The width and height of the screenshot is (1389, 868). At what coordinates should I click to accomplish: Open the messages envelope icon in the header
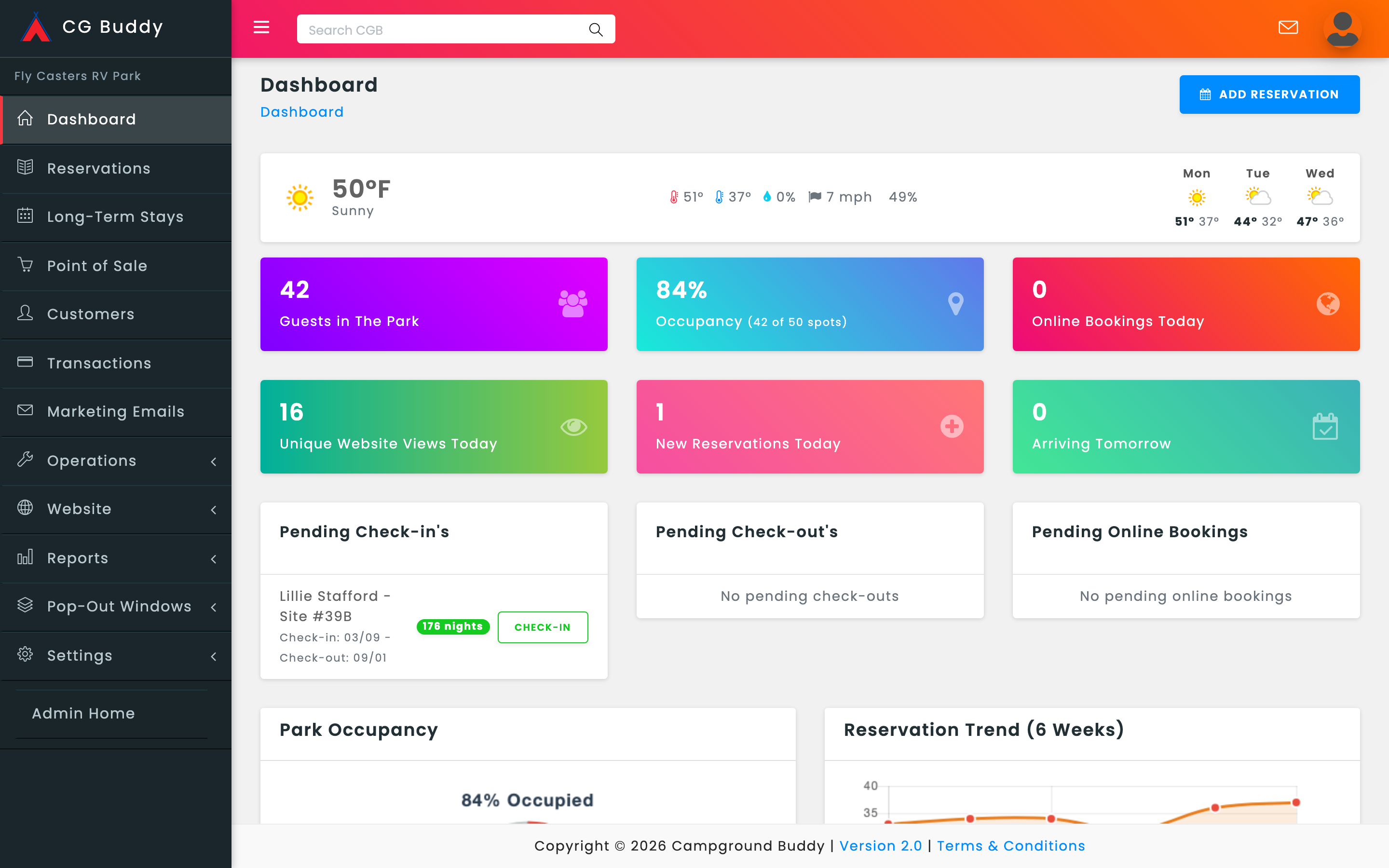point(1288,27)
